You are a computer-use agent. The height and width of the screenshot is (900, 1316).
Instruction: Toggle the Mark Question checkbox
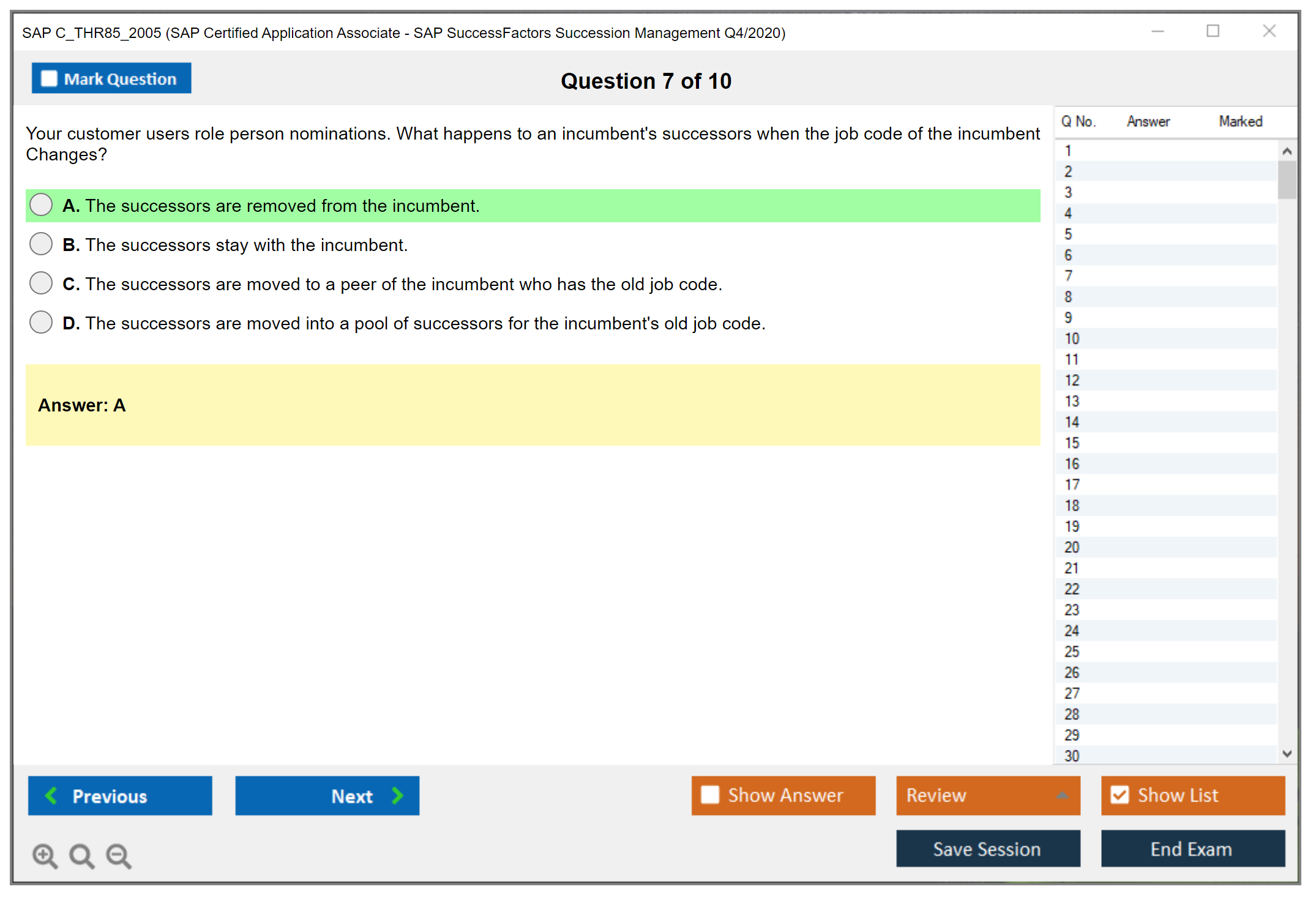tap(49, 79)
